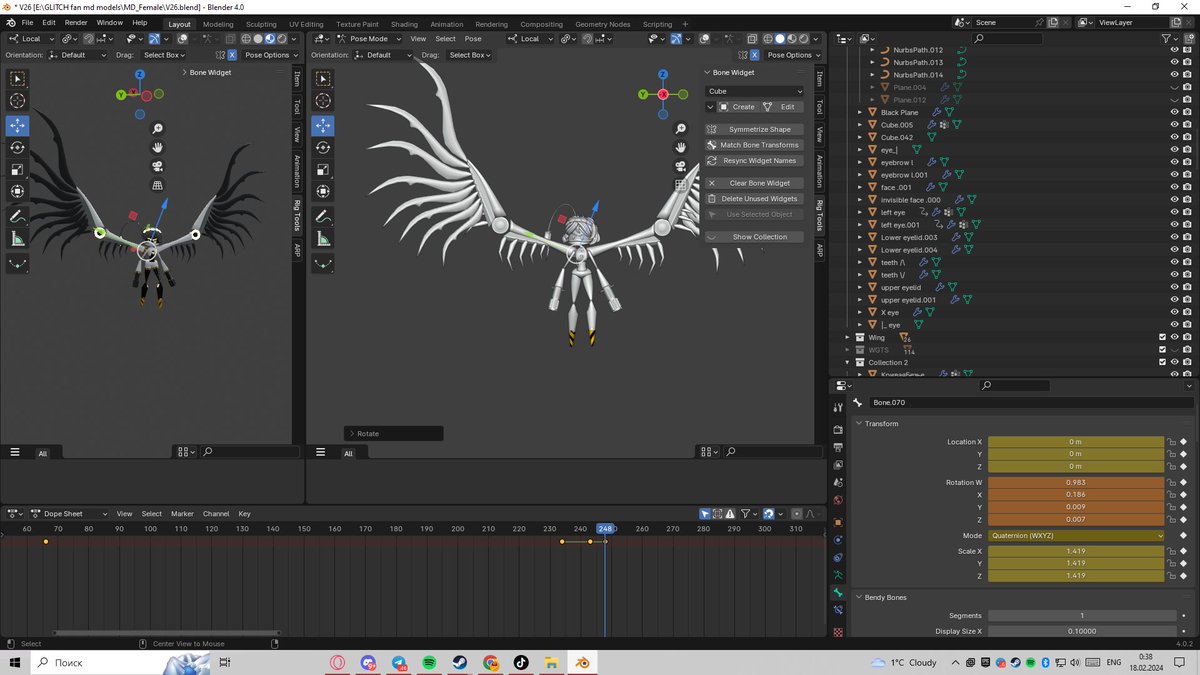The height and width of the screenshot is (675, 1200).
Task: Click the Display Size X field
Action: pyautogui.click(x=1081, y=631)
